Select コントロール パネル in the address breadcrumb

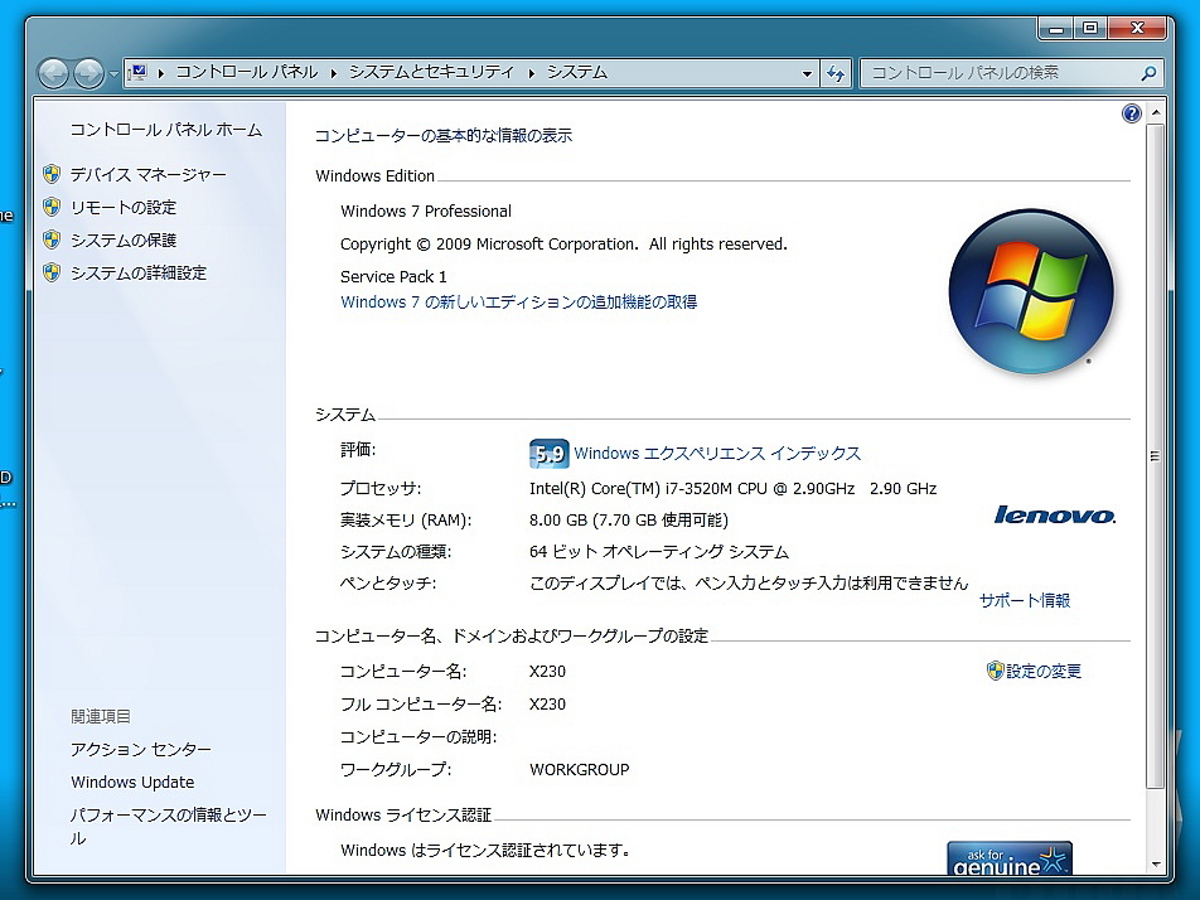(247, 72)
